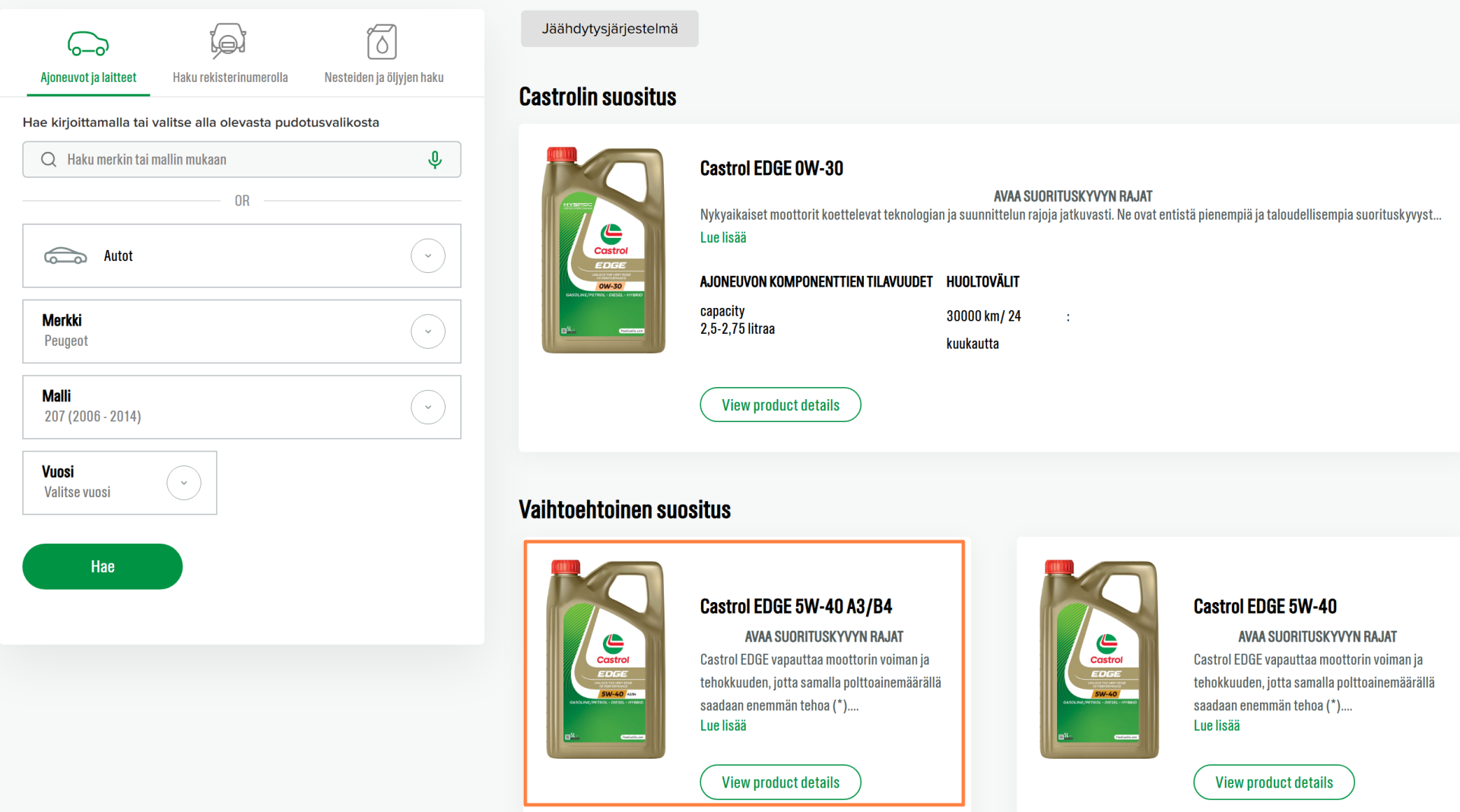Image resolution: width=1460 pixels, height=812 pixels.
Task: Open the Malli dropdown showing 207
Action: tap(242, 407)
